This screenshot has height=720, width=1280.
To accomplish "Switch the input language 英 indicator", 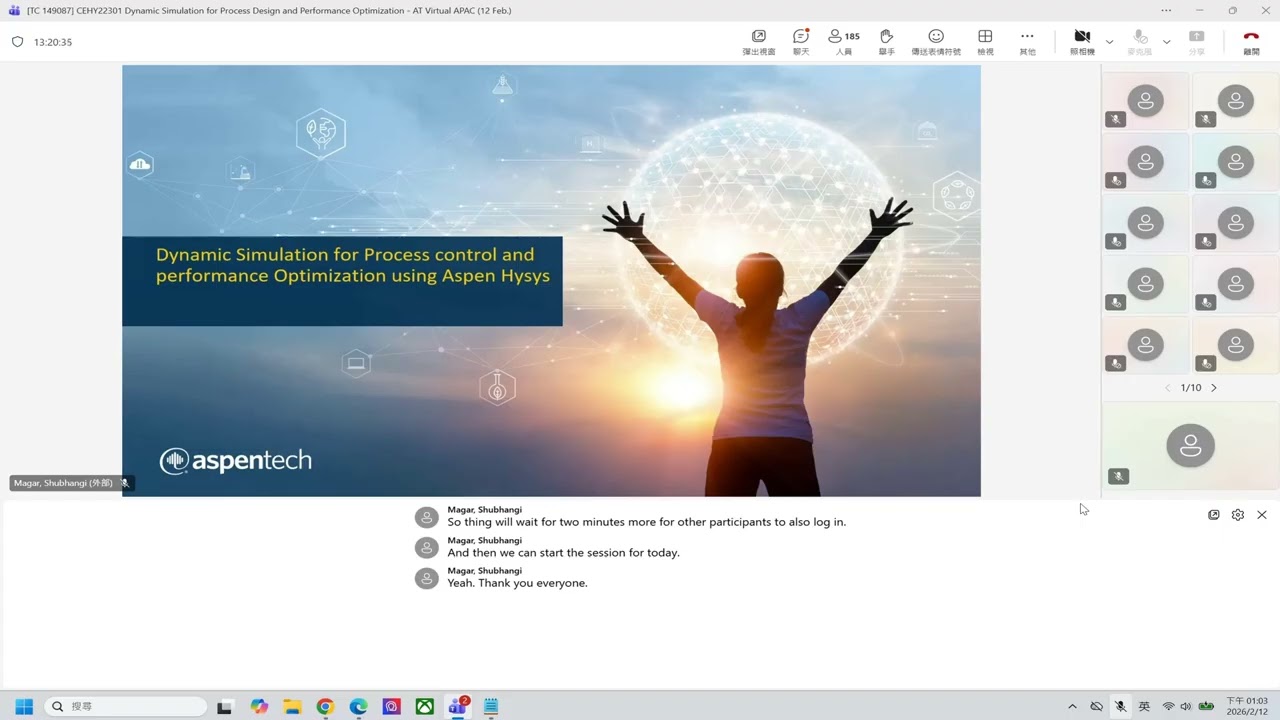I will (x=1144, y=707).
